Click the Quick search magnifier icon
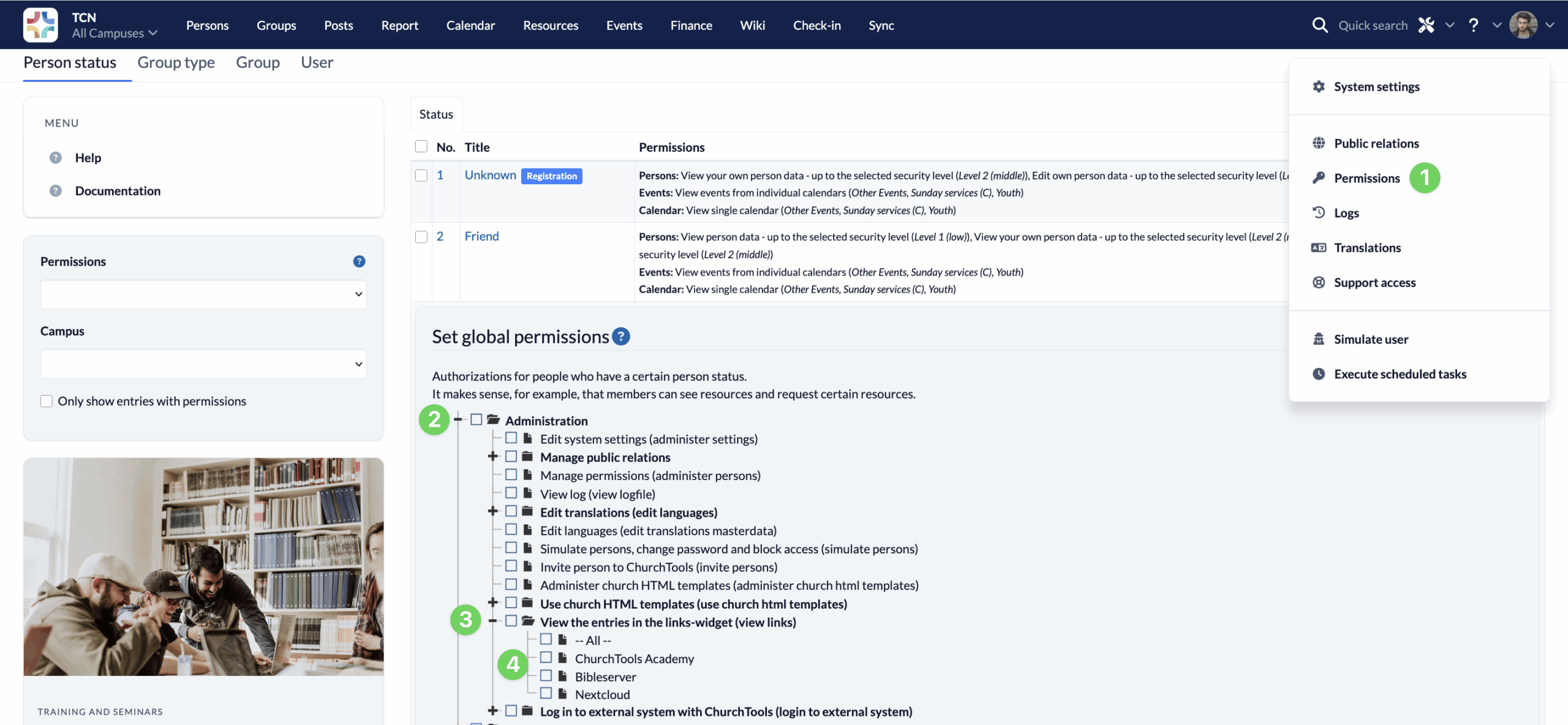The width and height of the screenshot is (1568, 725). coord(1319,25)
